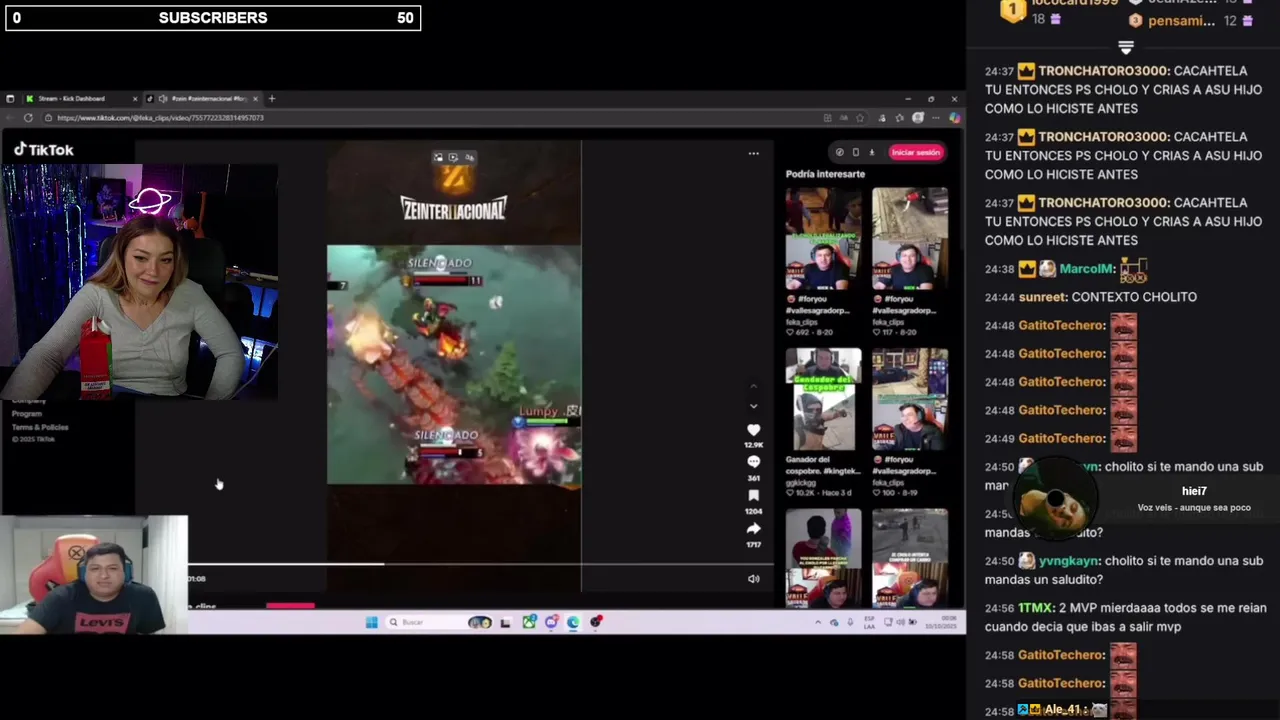
Task: Click sunreet username in chat
Action: coord(1043,297)
